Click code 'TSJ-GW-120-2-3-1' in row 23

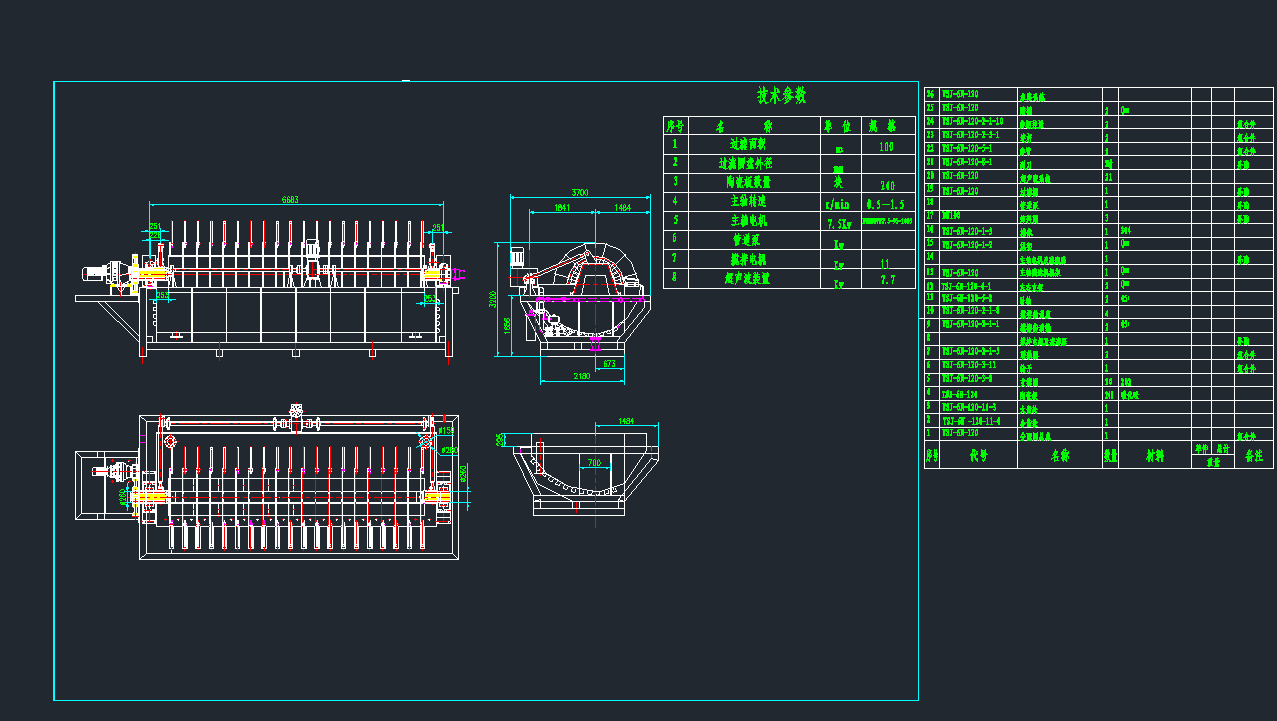click(970, 134)
